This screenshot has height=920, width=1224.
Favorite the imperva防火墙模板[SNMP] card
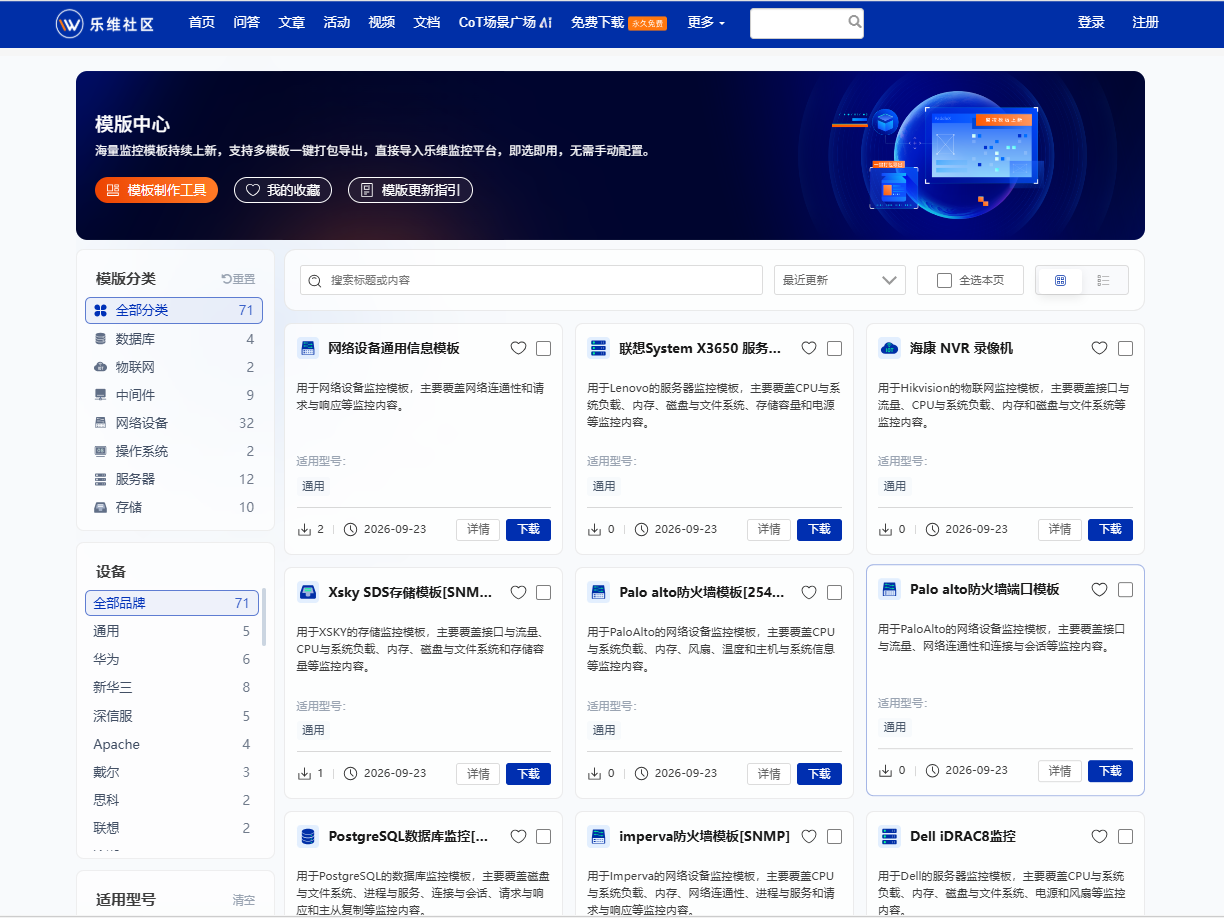tap(809, 836)
